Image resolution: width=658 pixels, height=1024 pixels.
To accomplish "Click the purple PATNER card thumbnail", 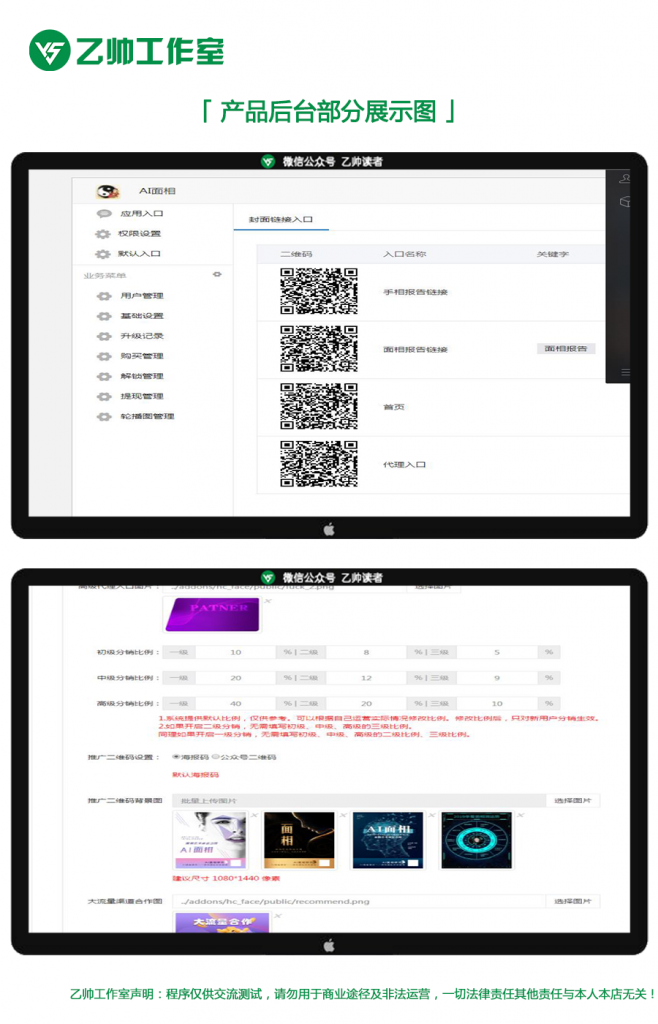I will 212,614.
